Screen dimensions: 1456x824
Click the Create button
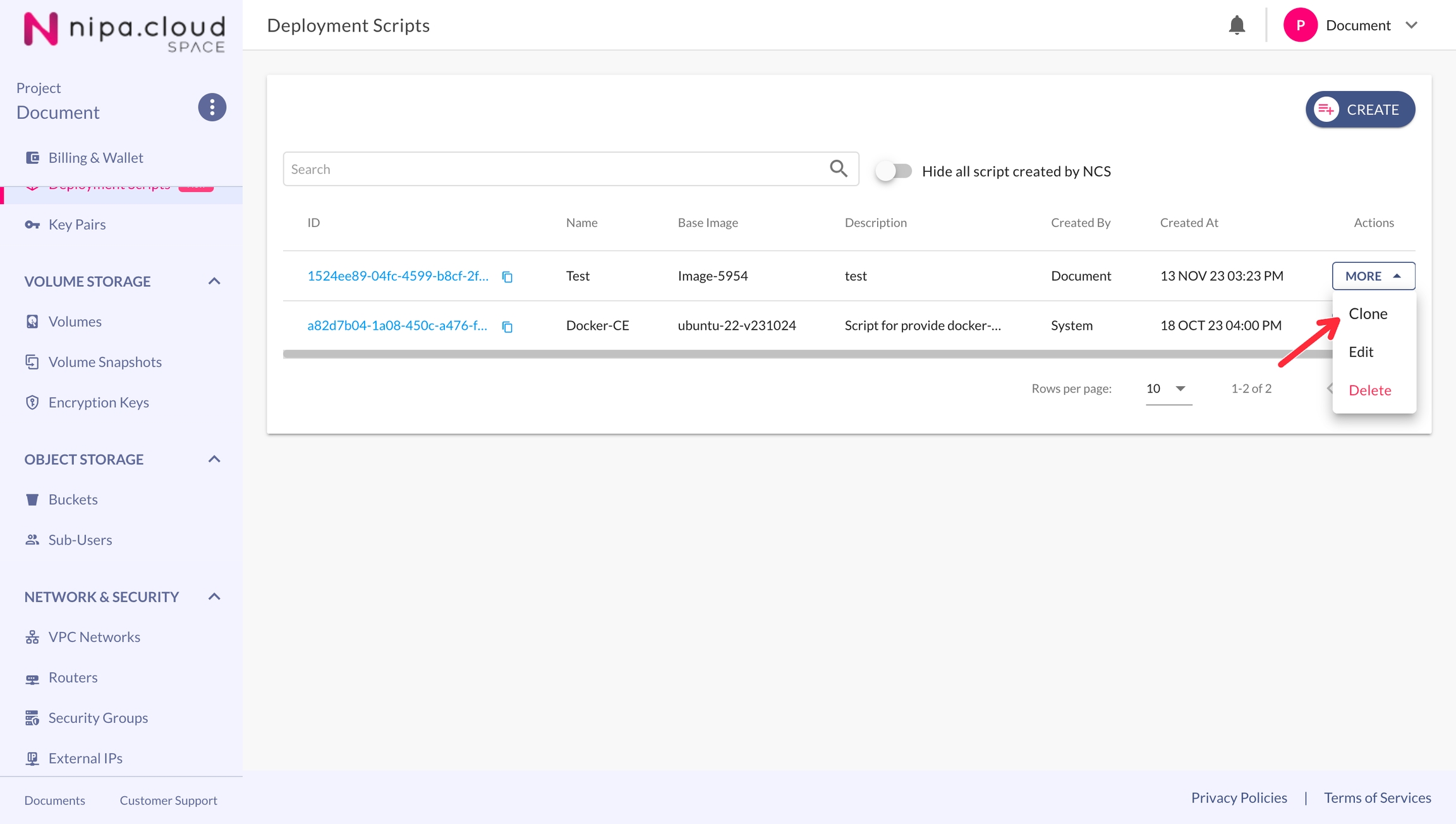pyautogui.click(x=1360, y=109)
